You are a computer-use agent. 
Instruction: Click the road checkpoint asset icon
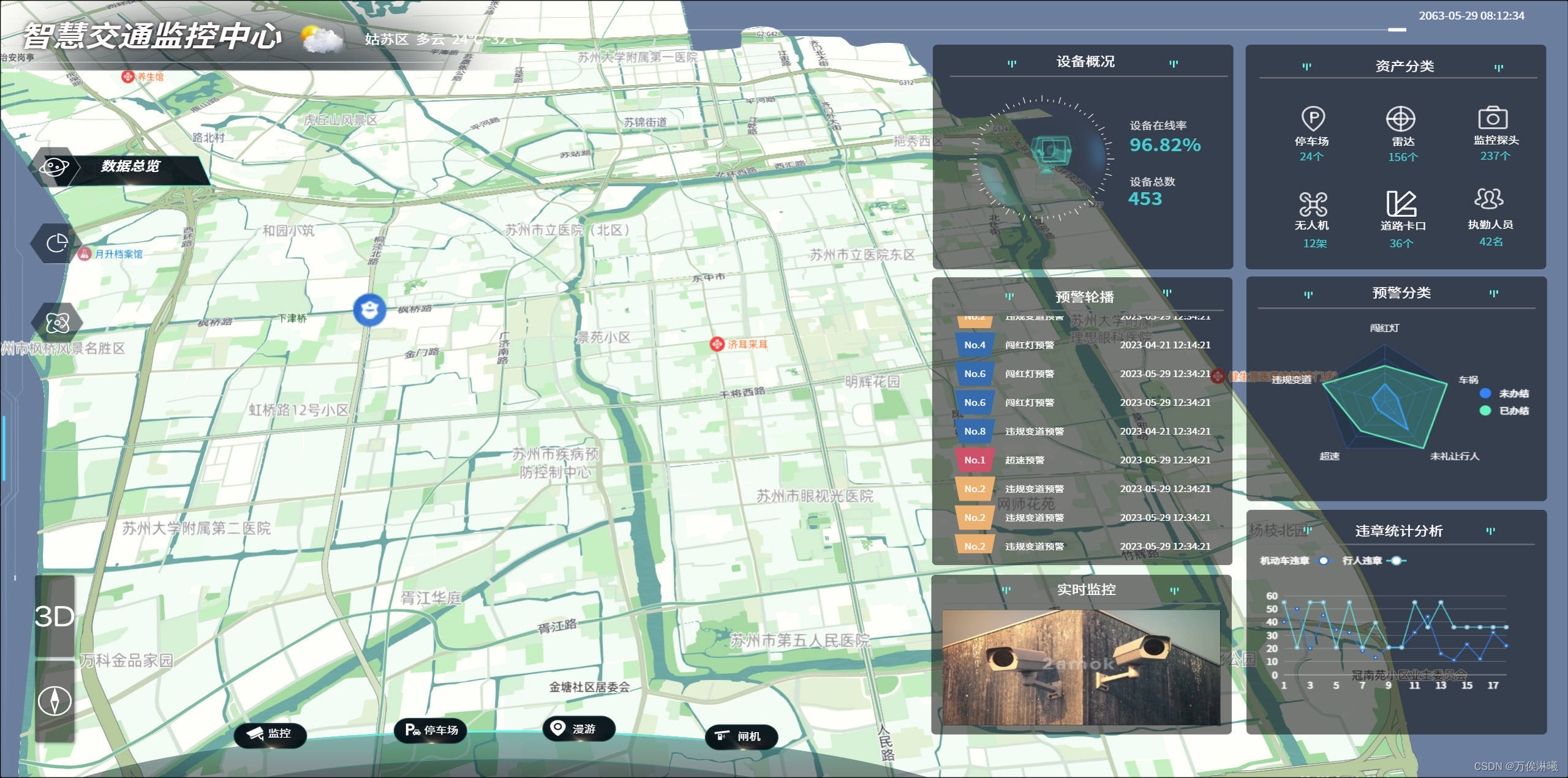point(1401,204)
